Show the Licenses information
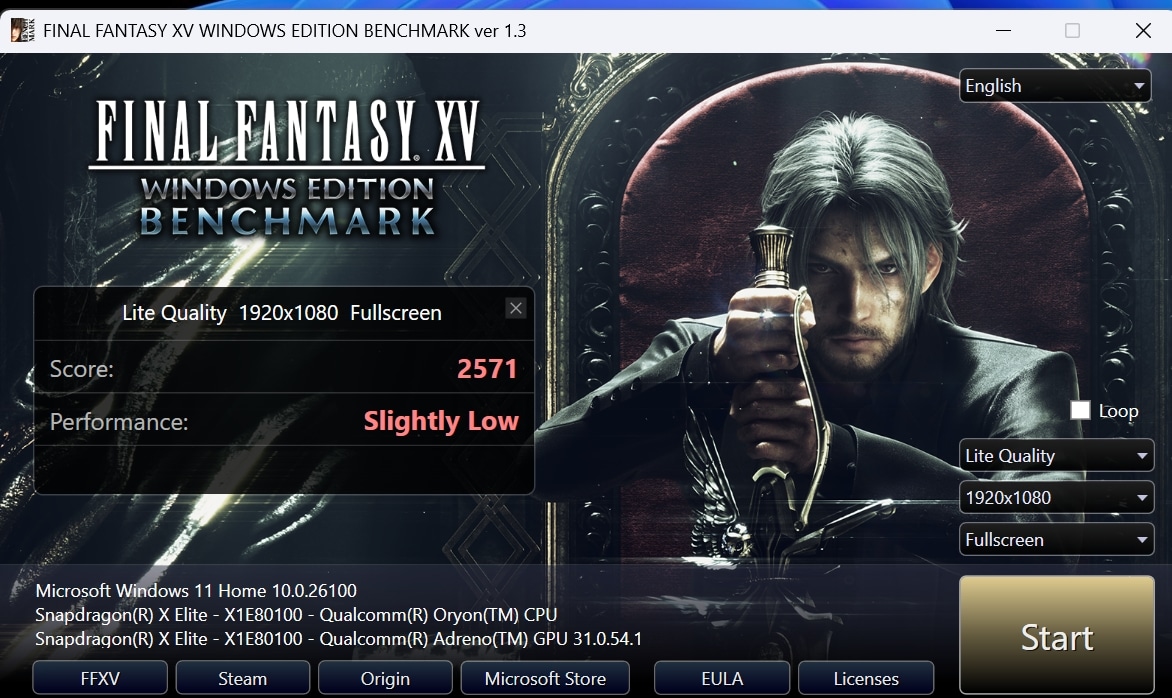The image size is (1172, 698). (866, 678)
